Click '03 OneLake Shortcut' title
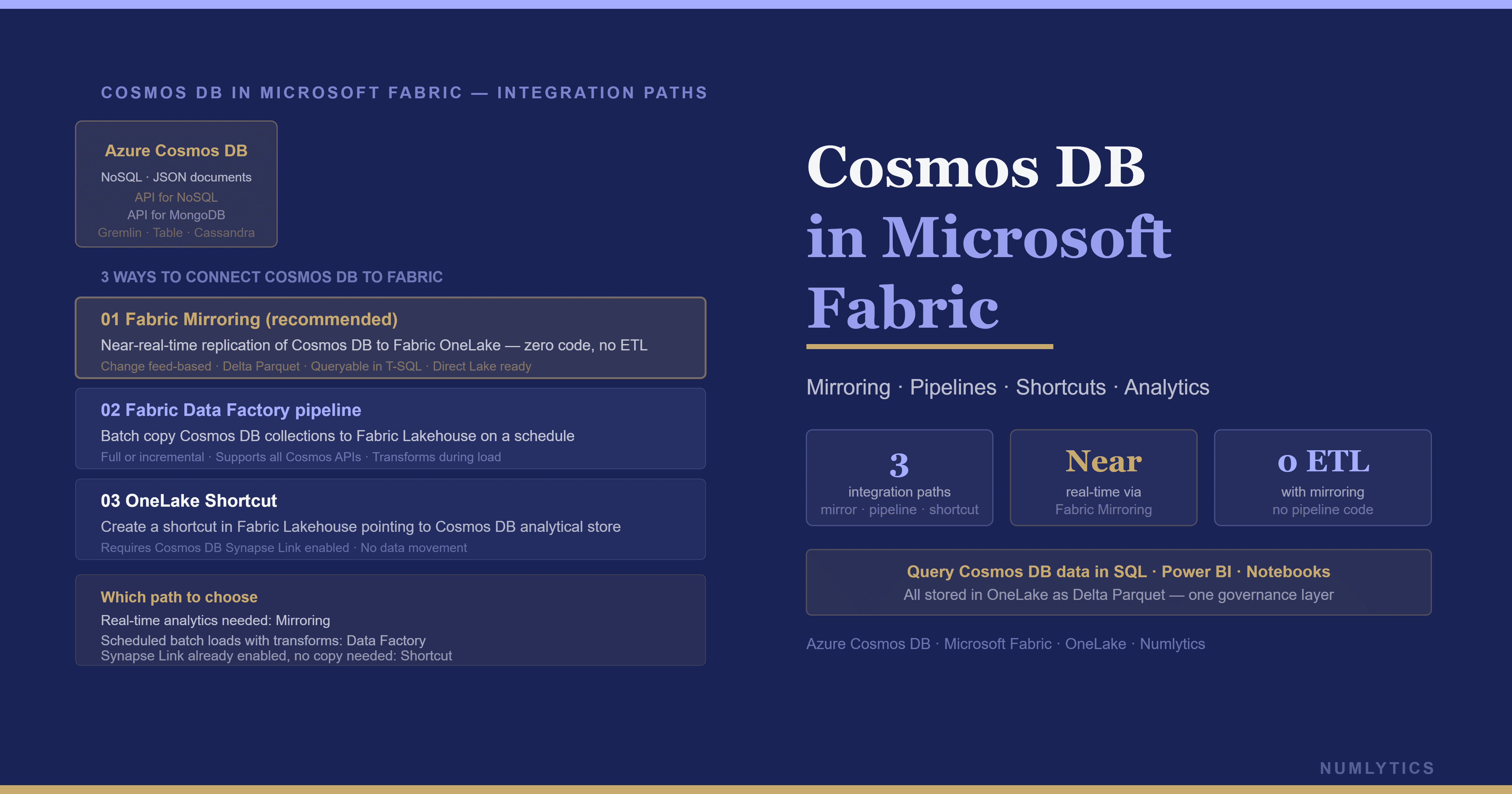Viewport: 1512px width, 794px height. (x=188, y=501)
